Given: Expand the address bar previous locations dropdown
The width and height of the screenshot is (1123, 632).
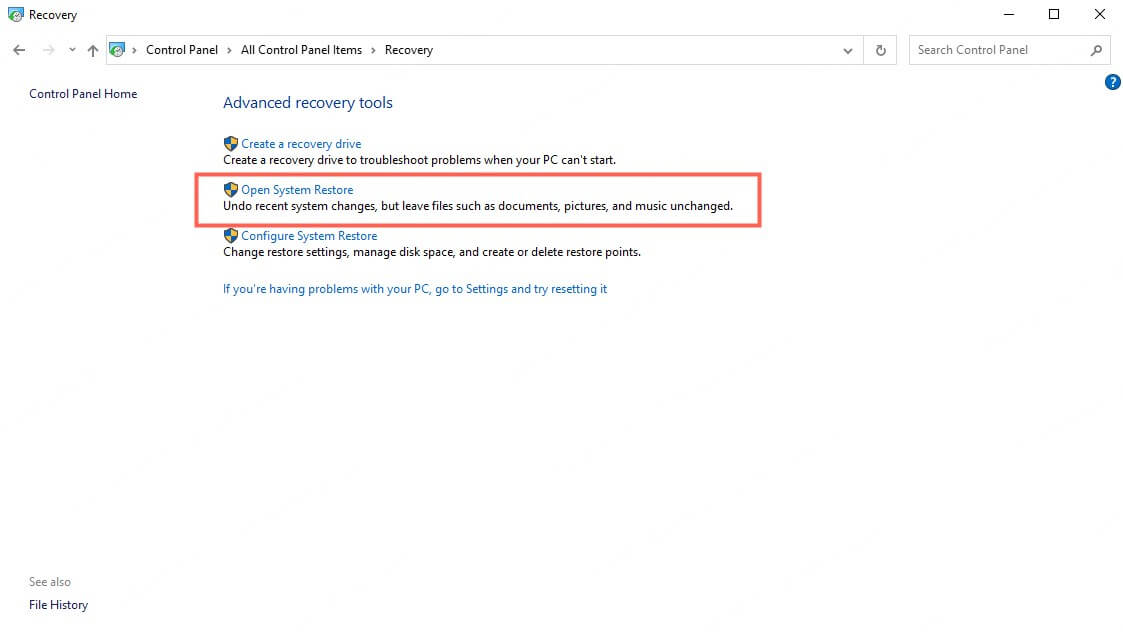Looking at the screenshot, I should [x=848, y=50].
